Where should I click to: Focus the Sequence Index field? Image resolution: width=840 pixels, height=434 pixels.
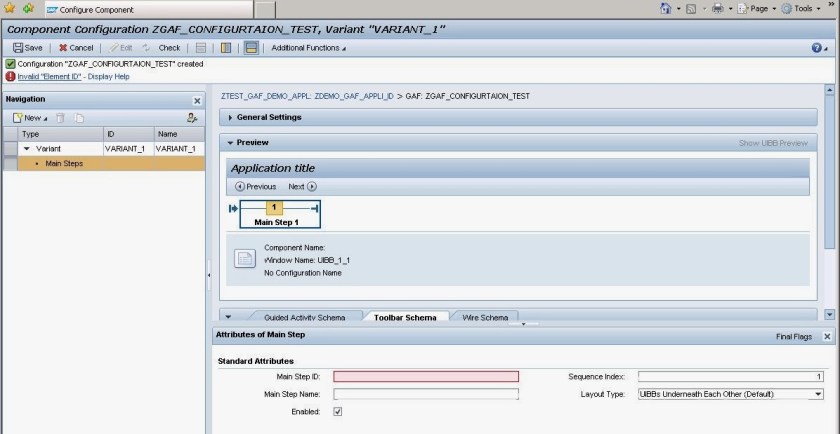click(730, 377)
